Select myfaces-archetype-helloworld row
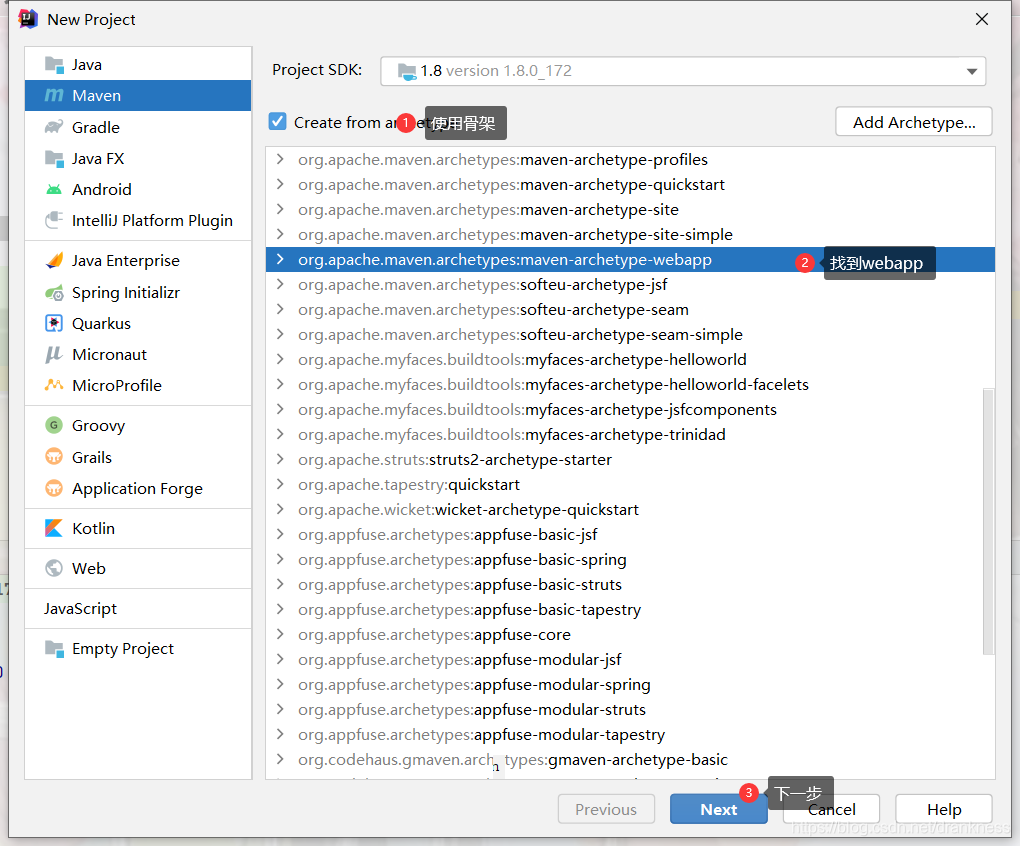This screenshot has height=846, width=1020. pyautogui.click(x=630, y=360)
